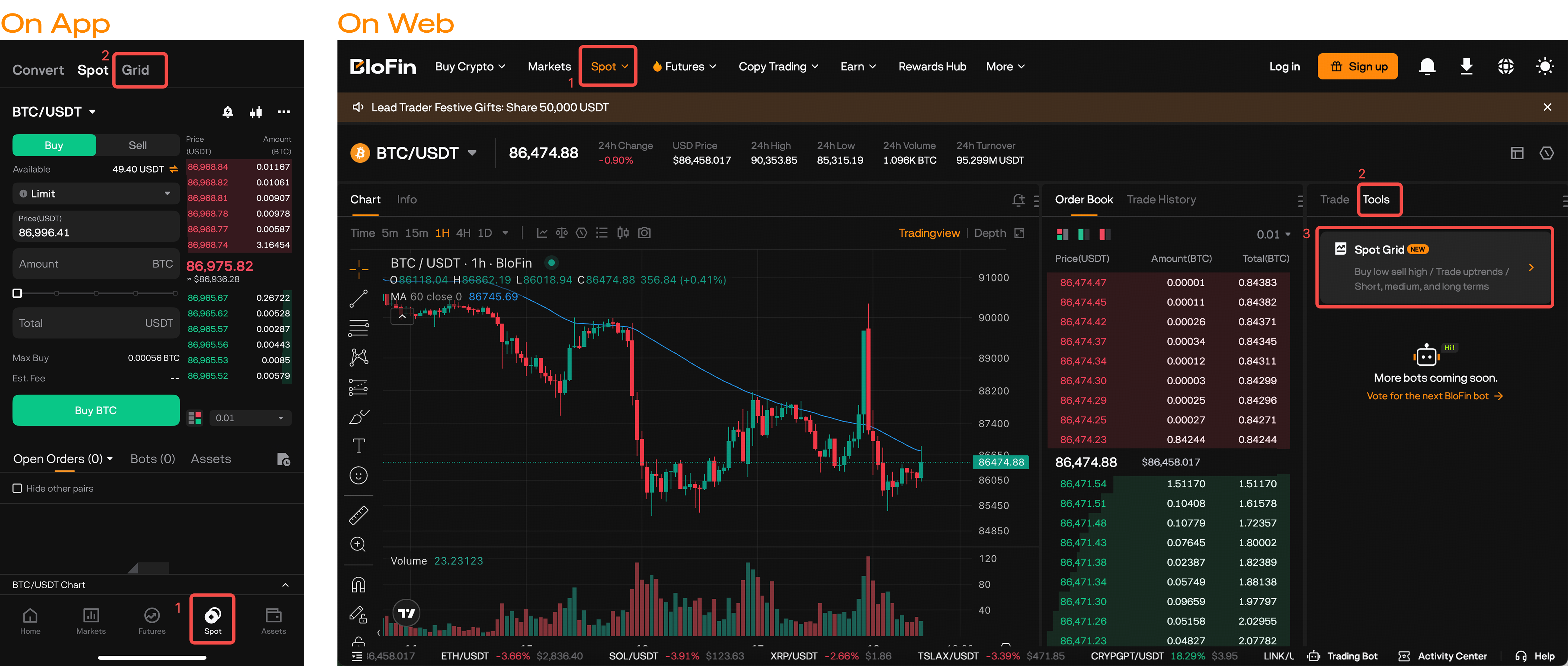Open language globe icon in web header
Screen dimensions: 1568x666
click(1505, 66)
